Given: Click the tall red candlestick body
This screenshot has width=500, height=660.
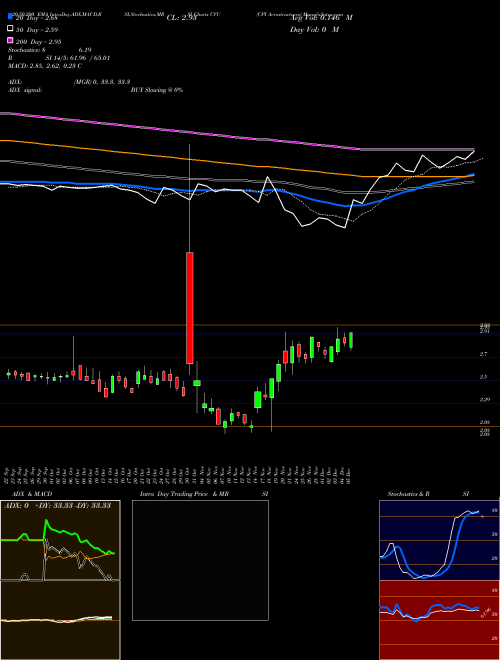Looking at the screenshot, I should click(190, 308).
